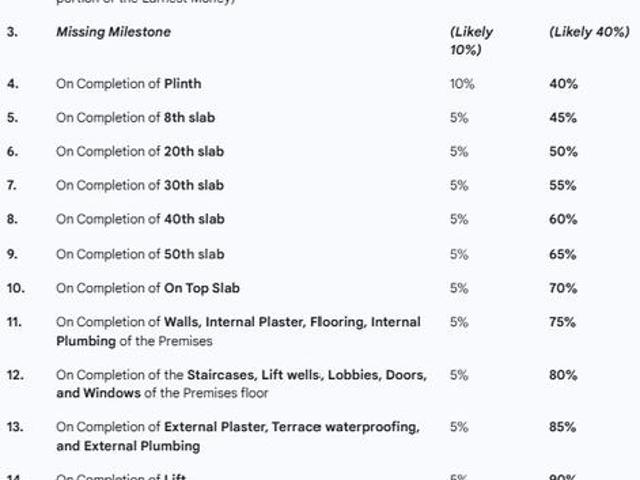The image size is (640, 480).
Task: Click the "(Likely 40%)" bold cell
Action: click(589, 32)
